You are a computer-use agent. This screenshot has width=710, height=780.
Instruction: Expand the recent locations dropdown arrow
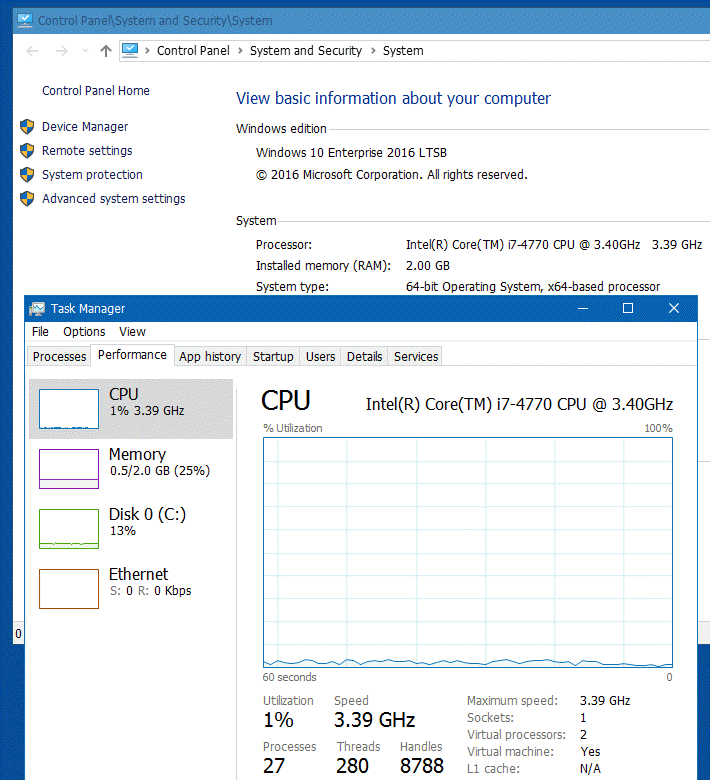pyautogui.click(x=84, y=51)
